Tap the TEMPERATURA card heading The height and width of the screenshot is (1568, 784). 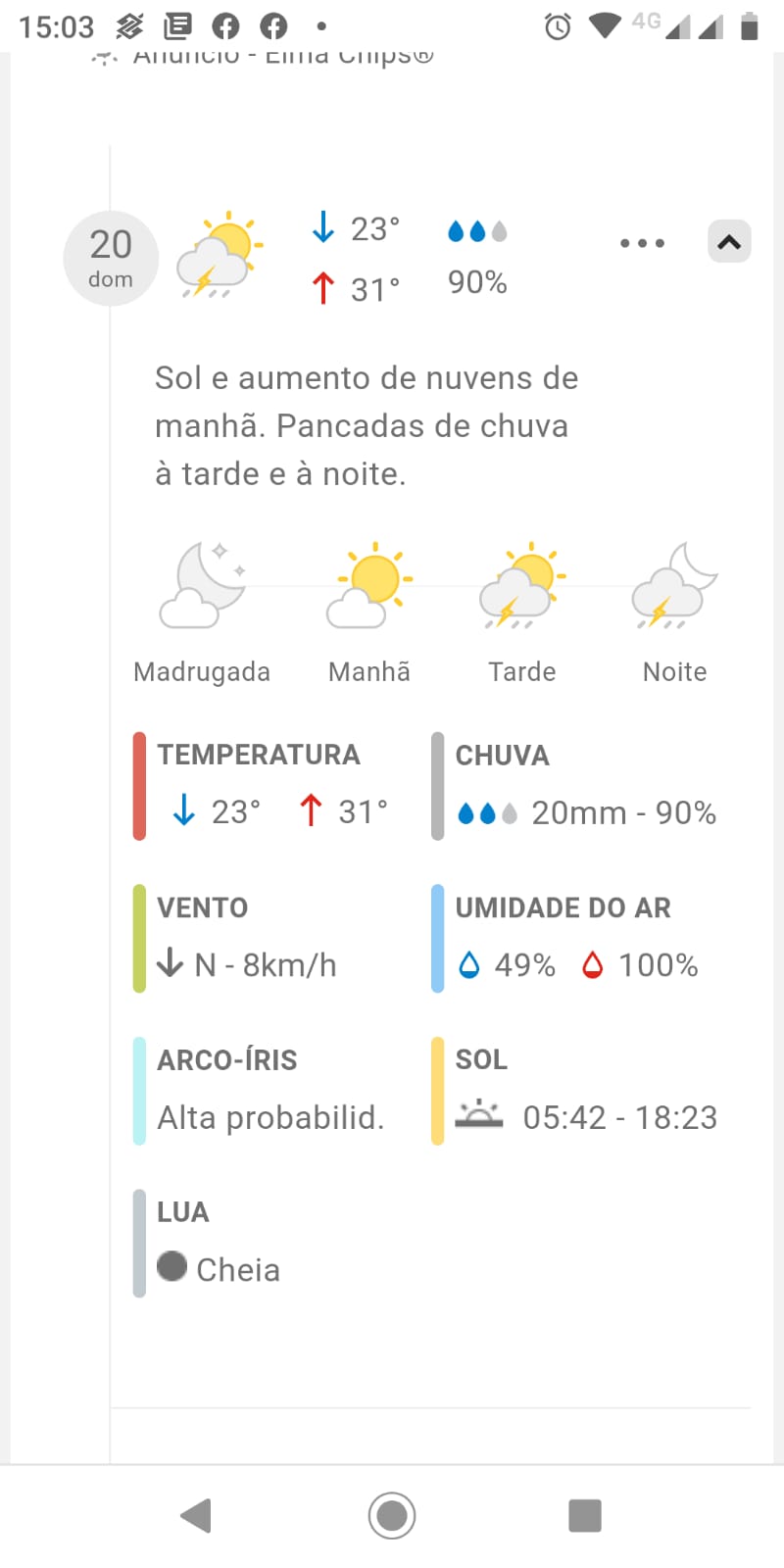pyautogui.click(x=259, y=755)
